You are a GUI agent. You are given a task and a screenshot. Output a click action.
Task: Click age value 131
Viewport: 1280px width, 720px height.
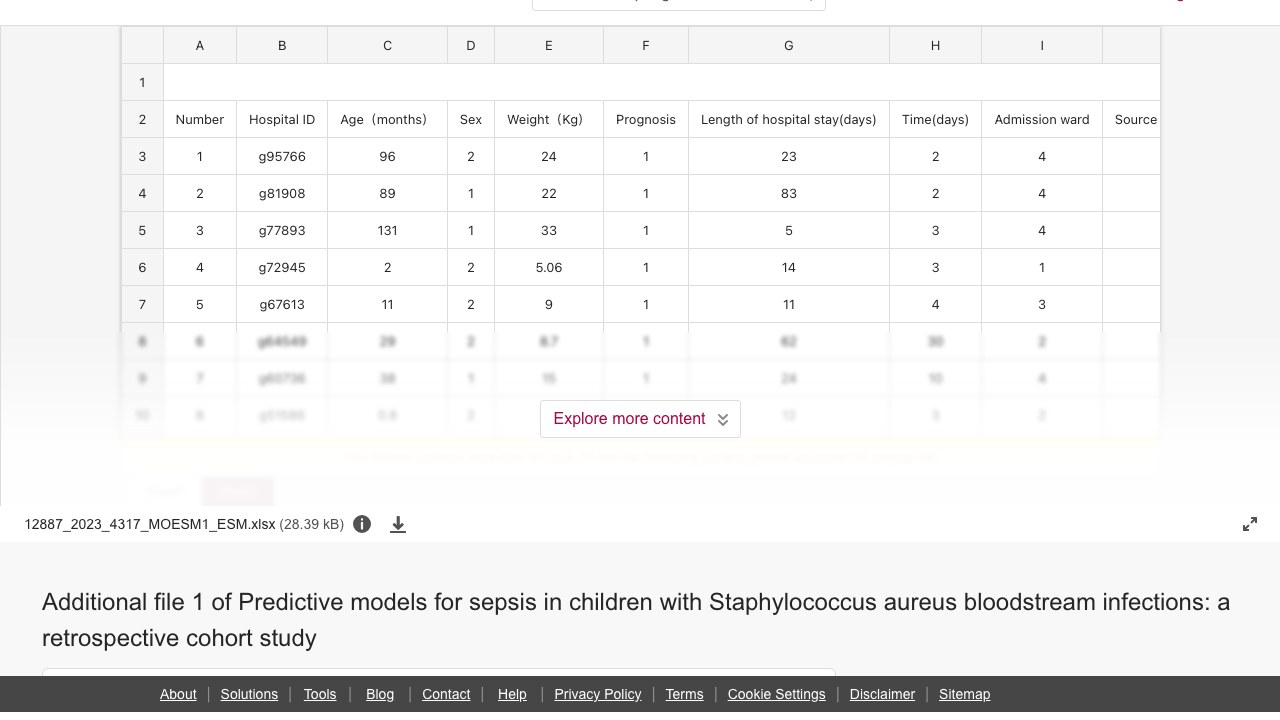pyautogui.click(x=387, y=230)
